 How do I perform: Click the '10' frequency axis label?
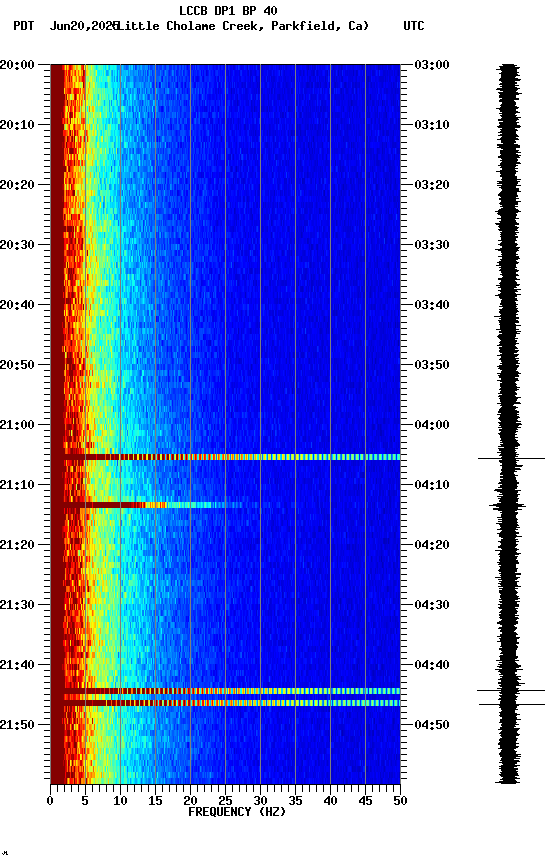[120, 801]
